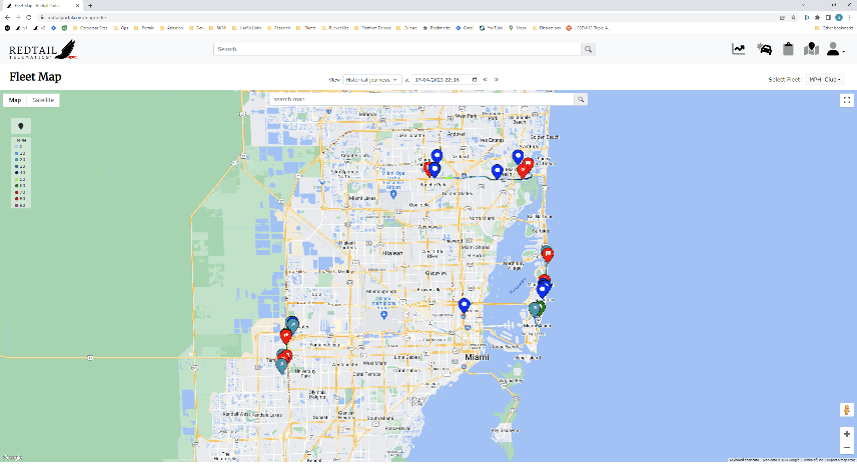
Task: Open the fleet map icon in header
Action: 811,49
